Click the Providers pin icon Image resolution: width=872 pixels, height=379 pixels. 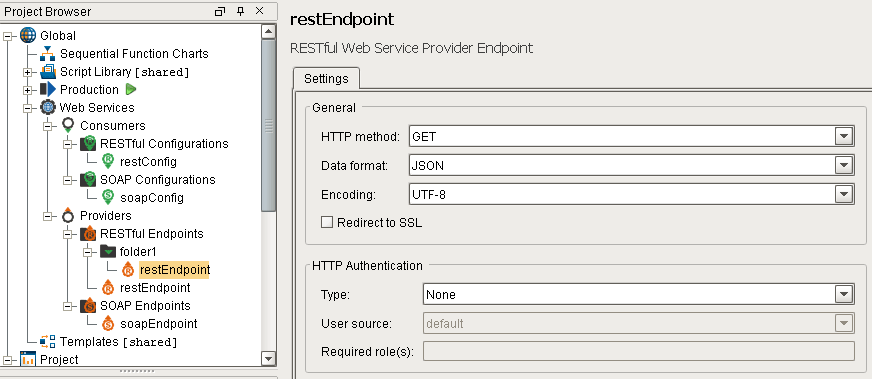(68, 216)
